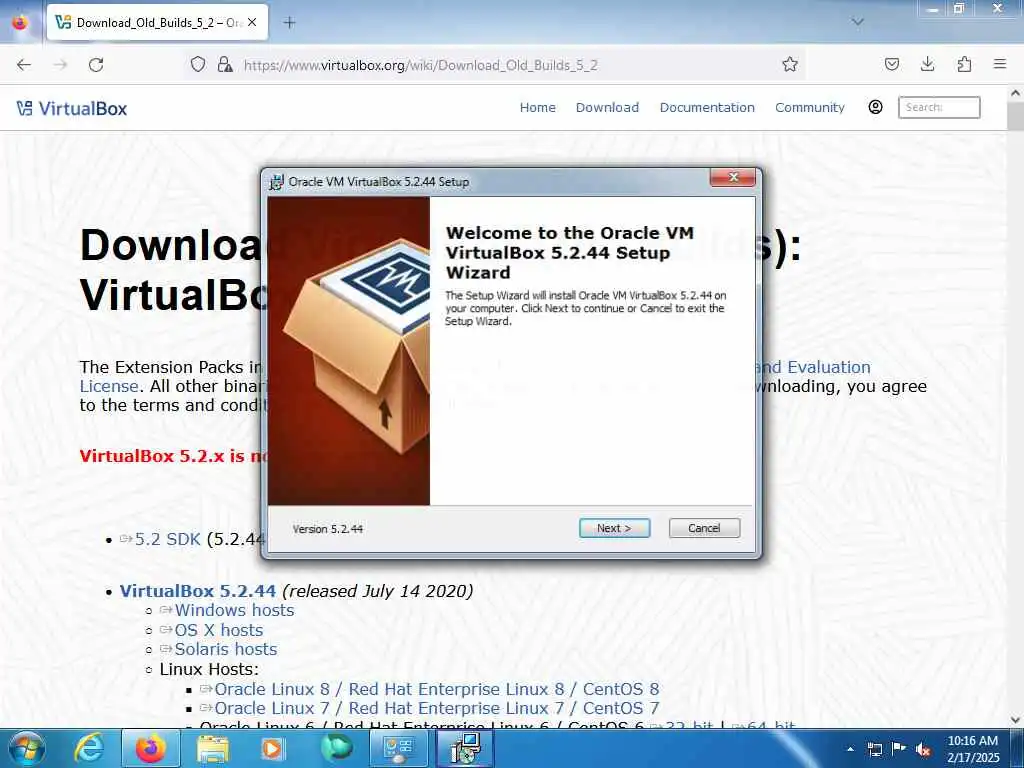The height and width of the screenshot is (768, 1024).
Task: Click the VirtualBox site logo
Action: coord(72,108)
